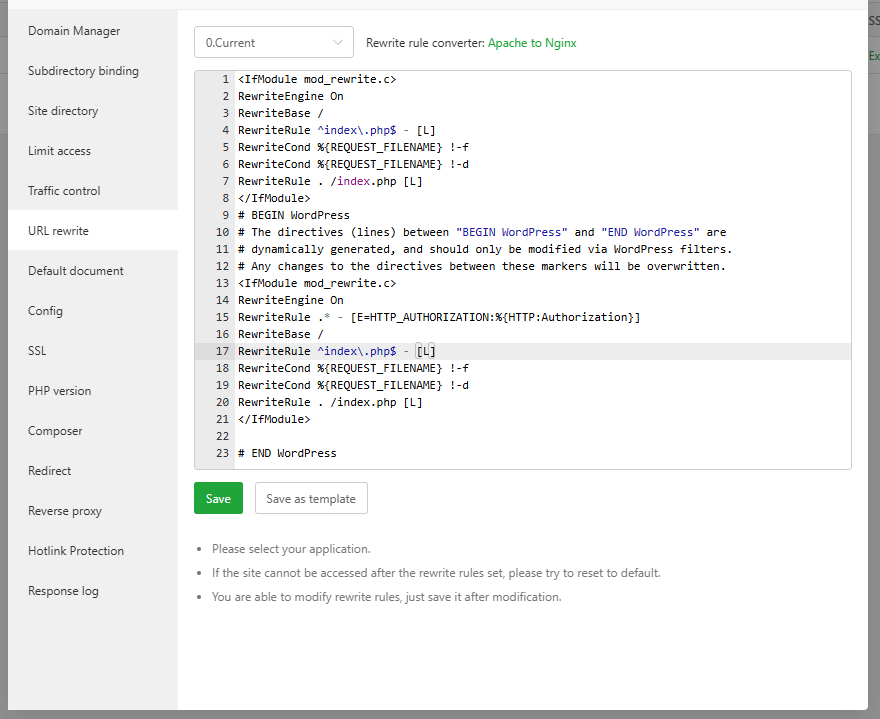The width and height of the screenshot is (880, 719).
Task: Open the Default document tab
Action: pyautogui.click(x=76, y=271)
